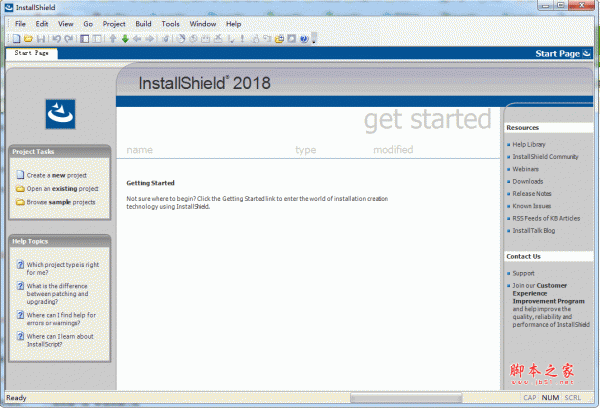
Task: Click the exclamation mark Run toolbar icon
Action: 242,38
